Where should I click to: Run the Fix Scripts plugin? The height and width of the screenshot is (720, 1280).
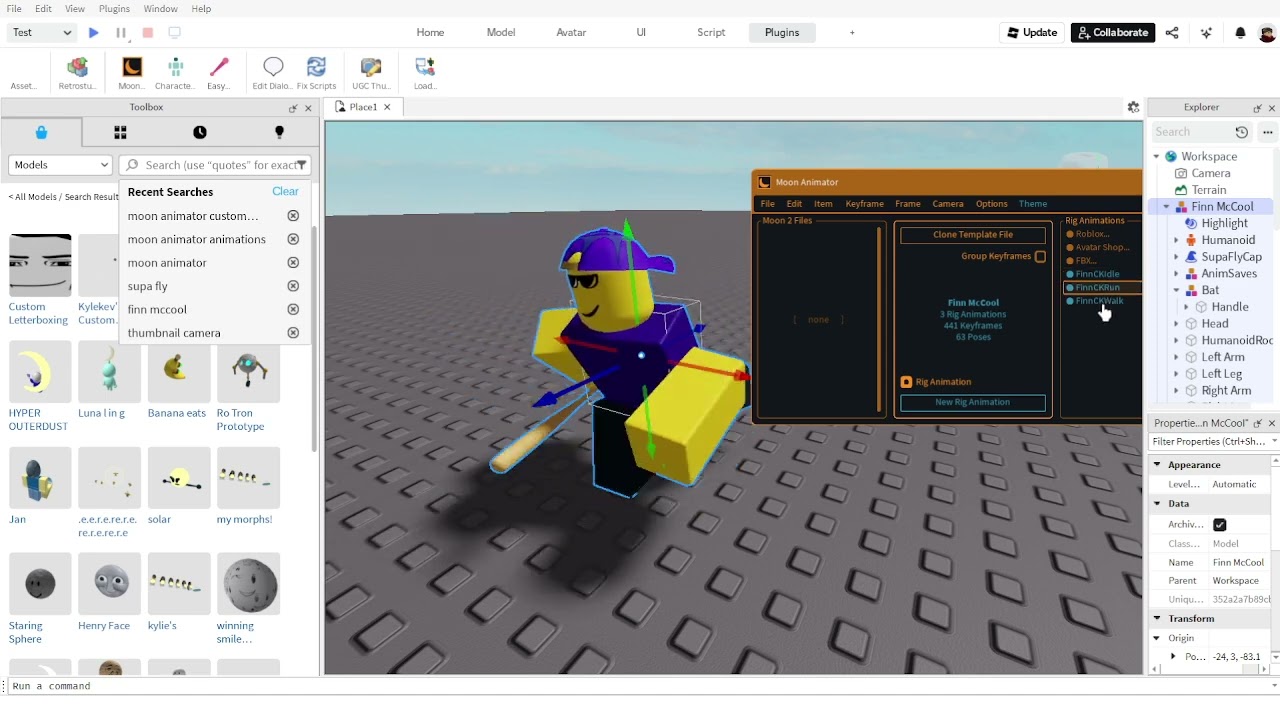[x=316, y=73]
